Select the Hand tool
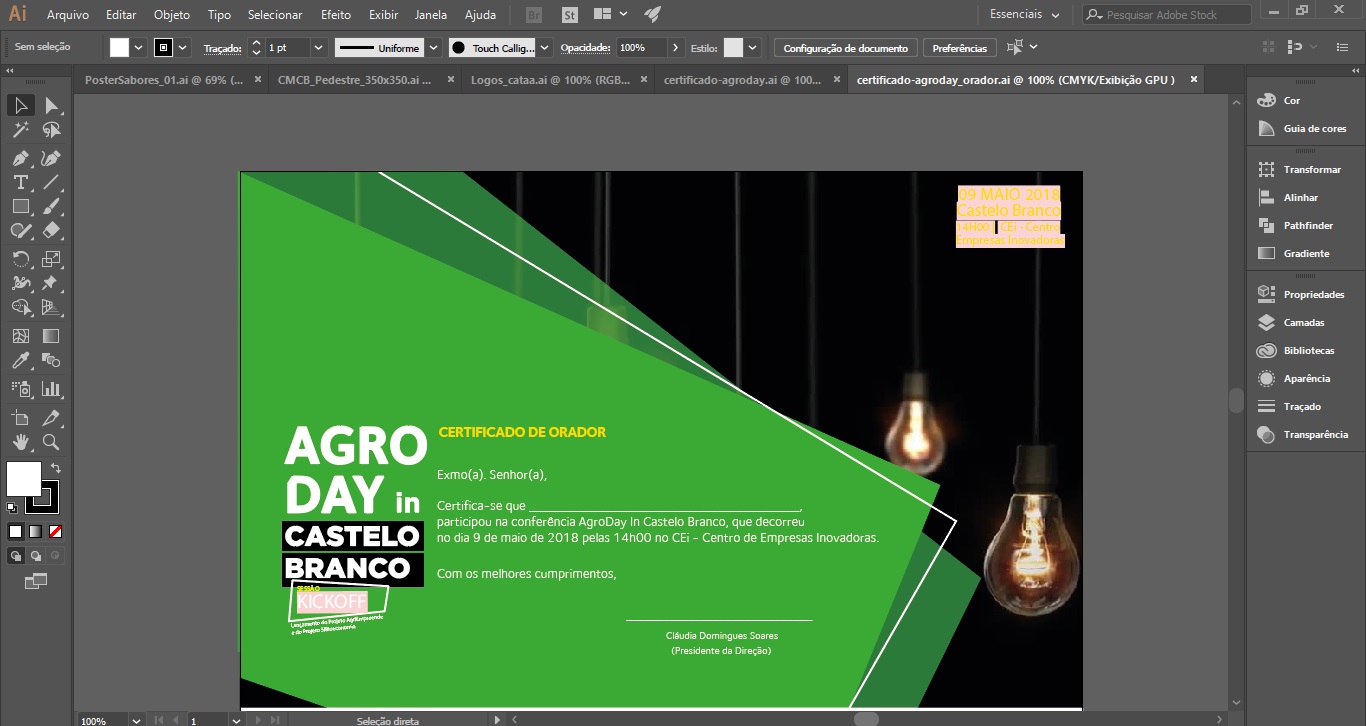Viewport: 1366px width, 726px height. point(20,441)
